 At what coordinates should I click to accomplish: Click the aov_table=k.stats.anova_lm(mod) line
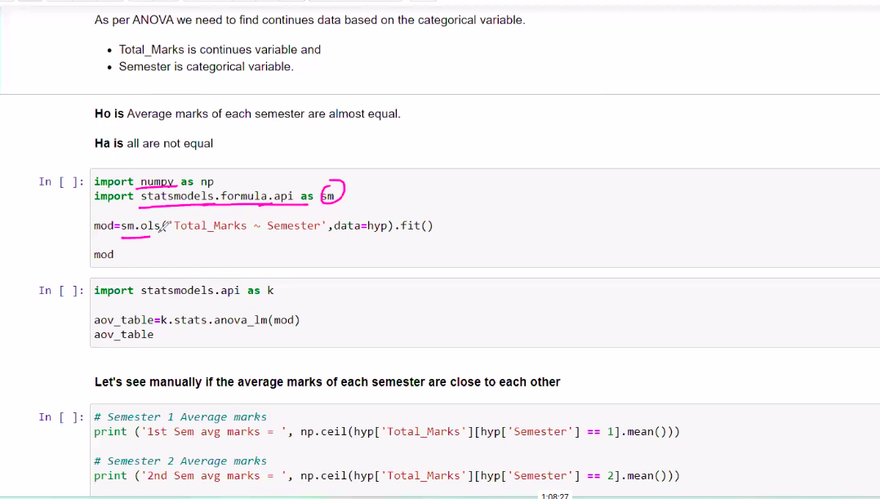[197, 320]
